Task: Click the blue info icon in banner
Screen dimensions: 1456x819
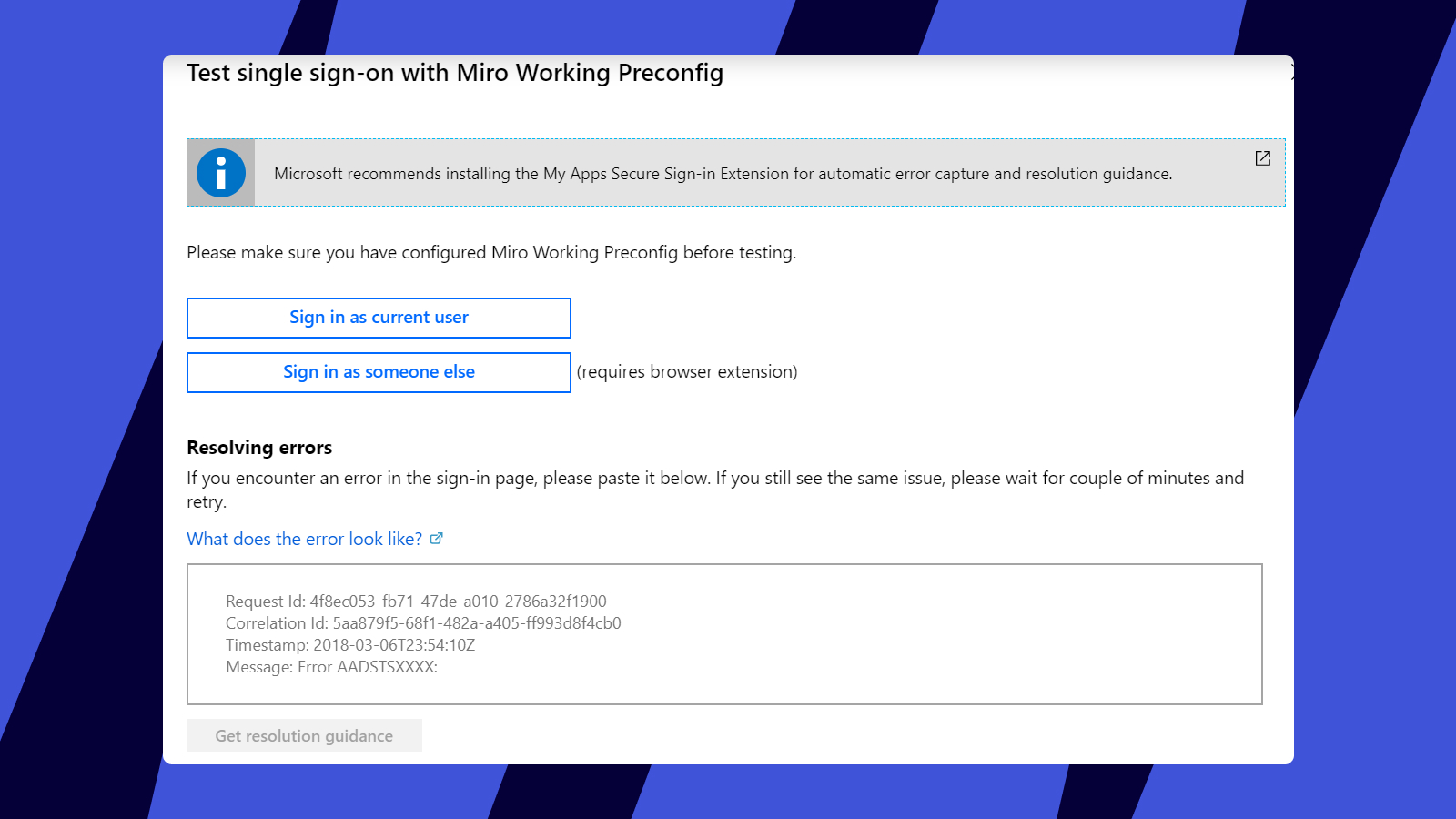Action: (x=221, y=173)
